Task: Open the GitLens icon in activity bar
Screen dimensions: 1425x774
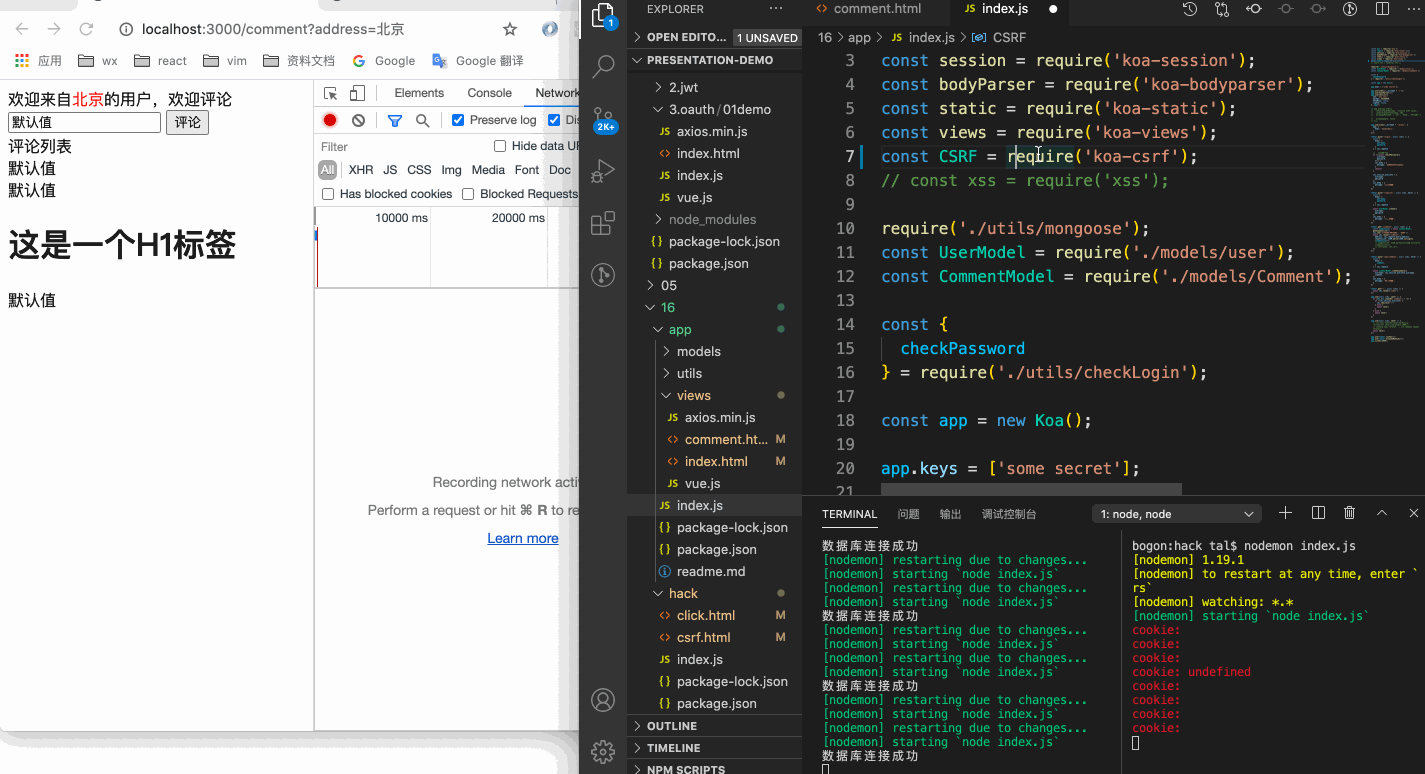Action: coord(603,275)
